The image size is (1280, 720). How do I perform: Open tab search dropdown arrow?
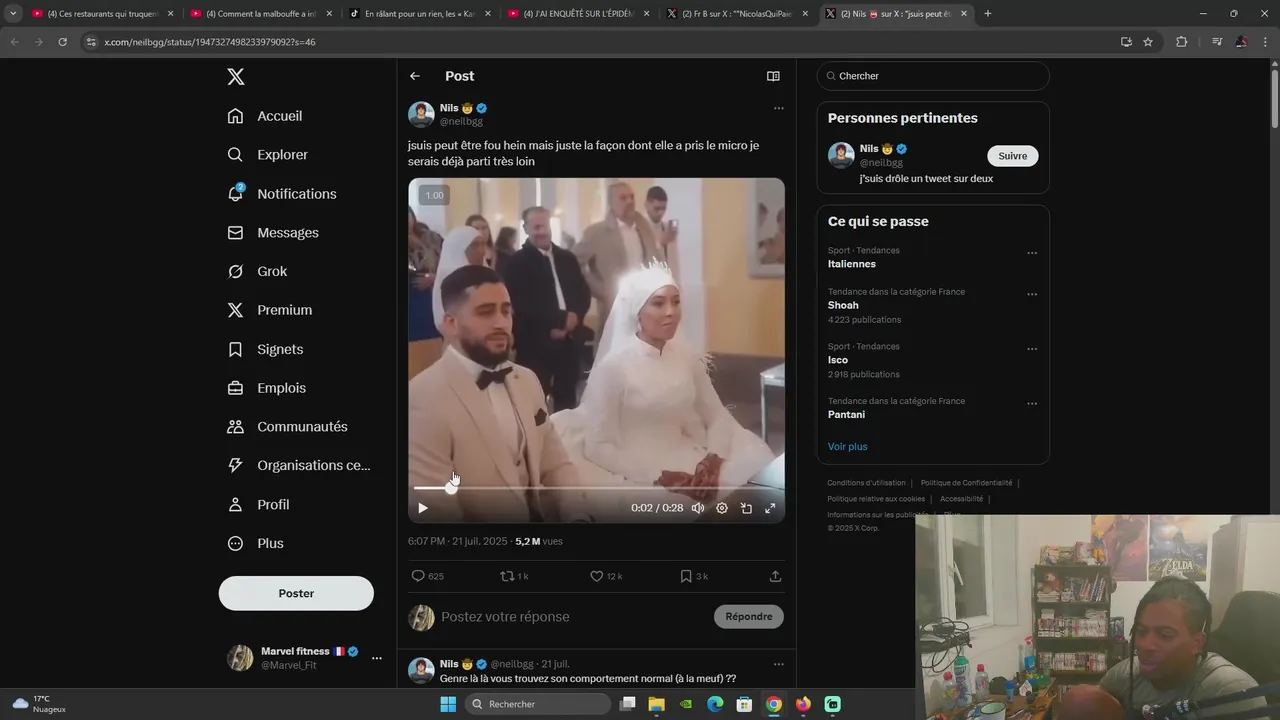tap(13, 14)
